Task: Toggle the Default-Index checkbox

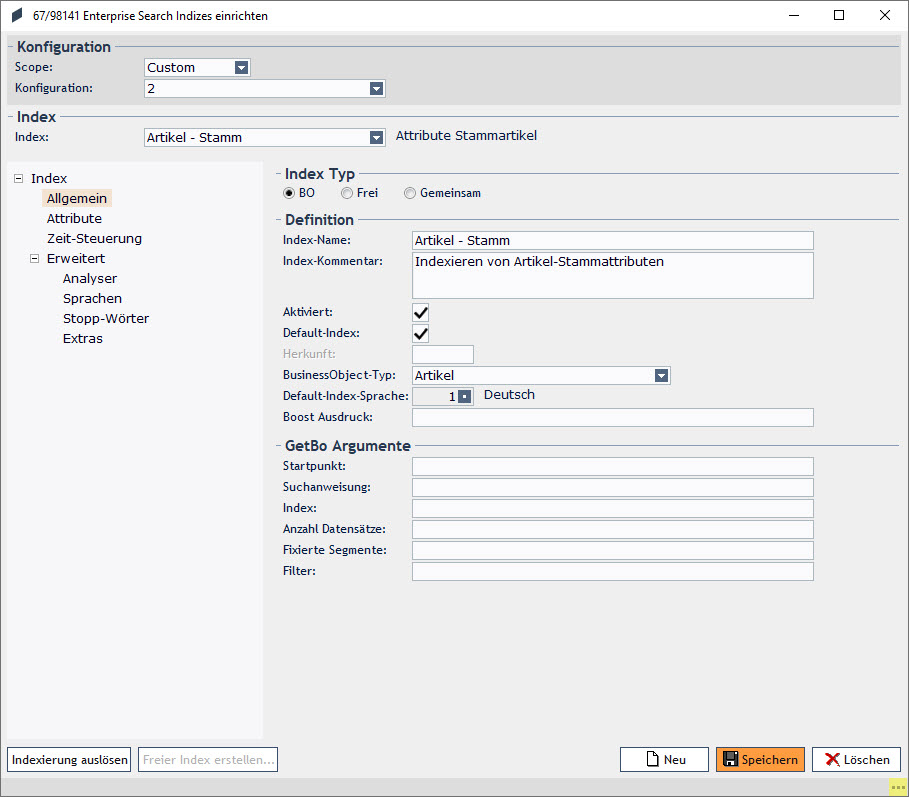Action: tap(421, 334)
